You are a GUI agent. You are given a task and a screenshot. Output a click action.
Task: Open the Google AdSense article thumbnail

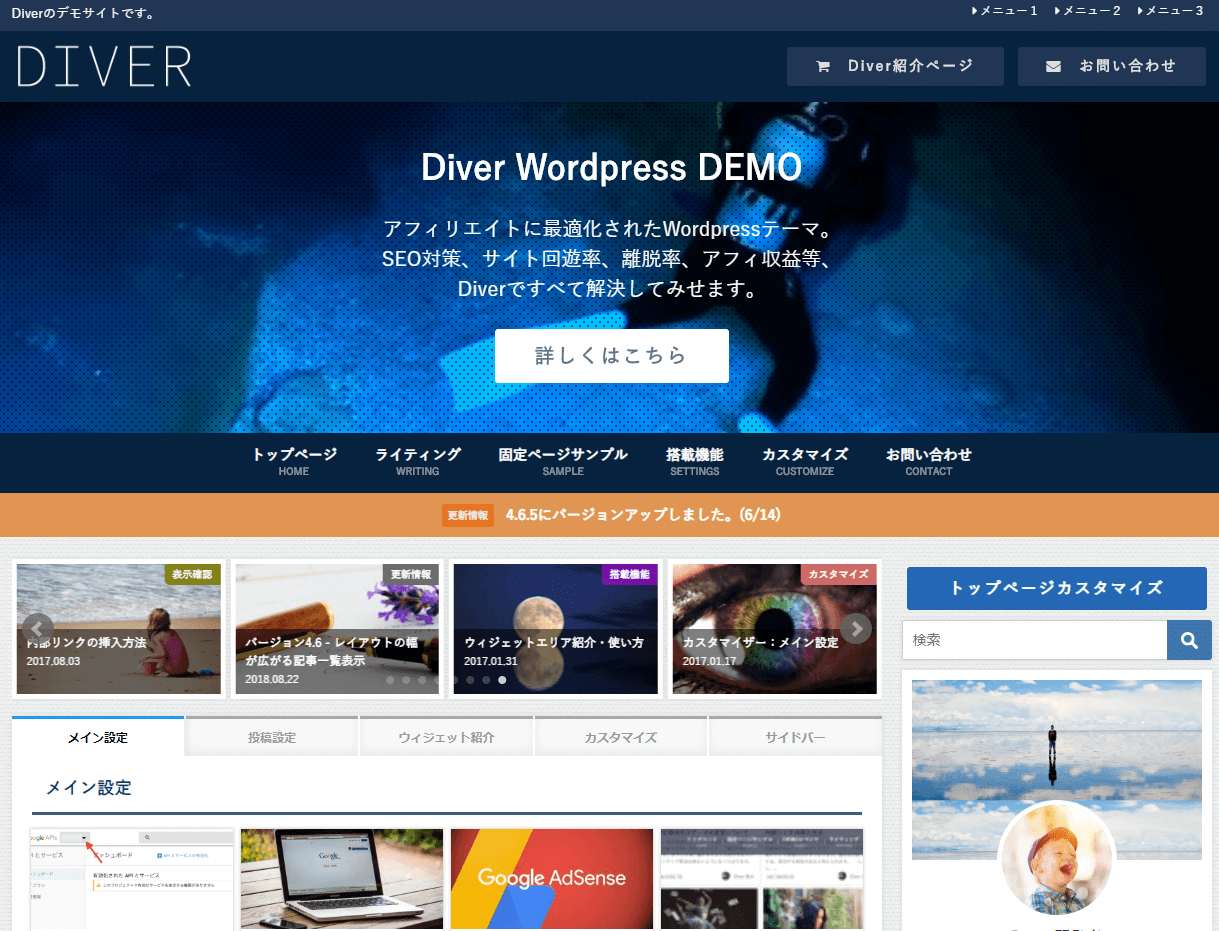(x=552, y=878)
